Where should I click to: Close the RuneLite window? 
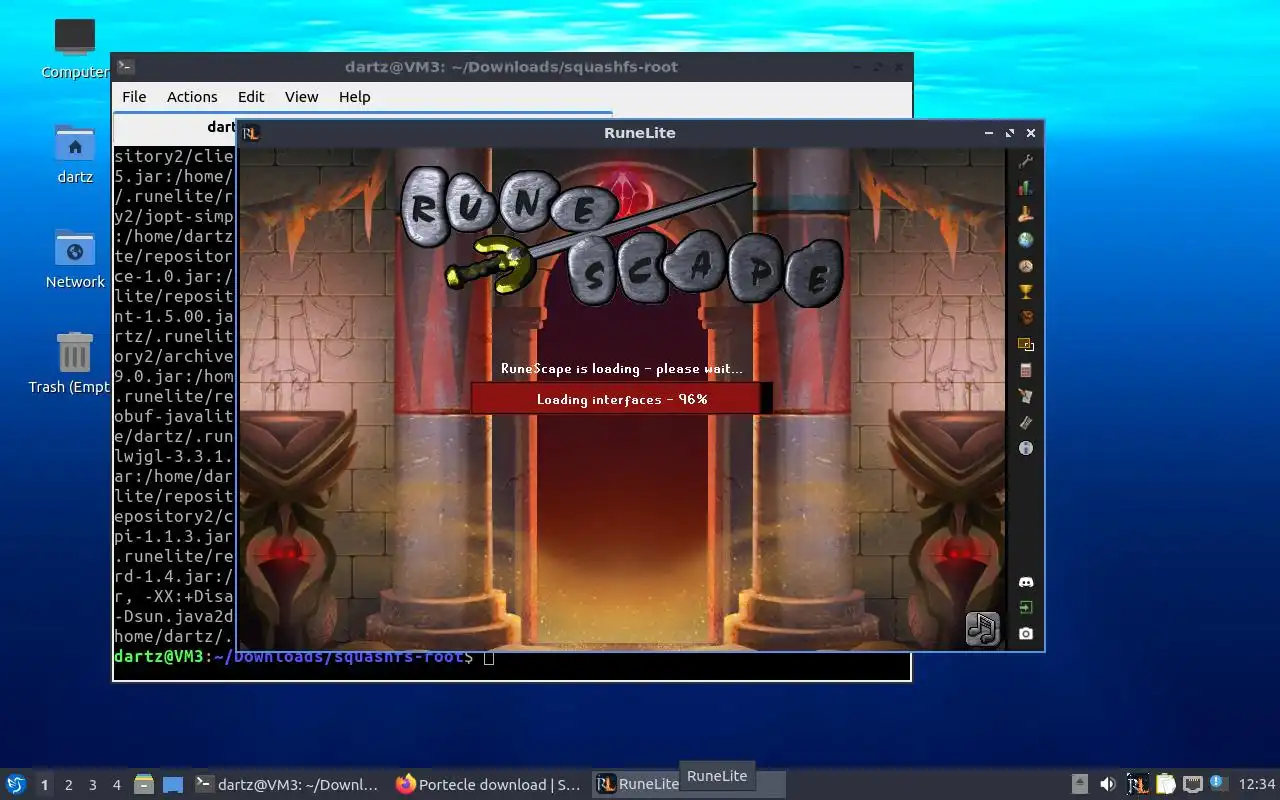pyautogui.click(x=1031, y=133)
